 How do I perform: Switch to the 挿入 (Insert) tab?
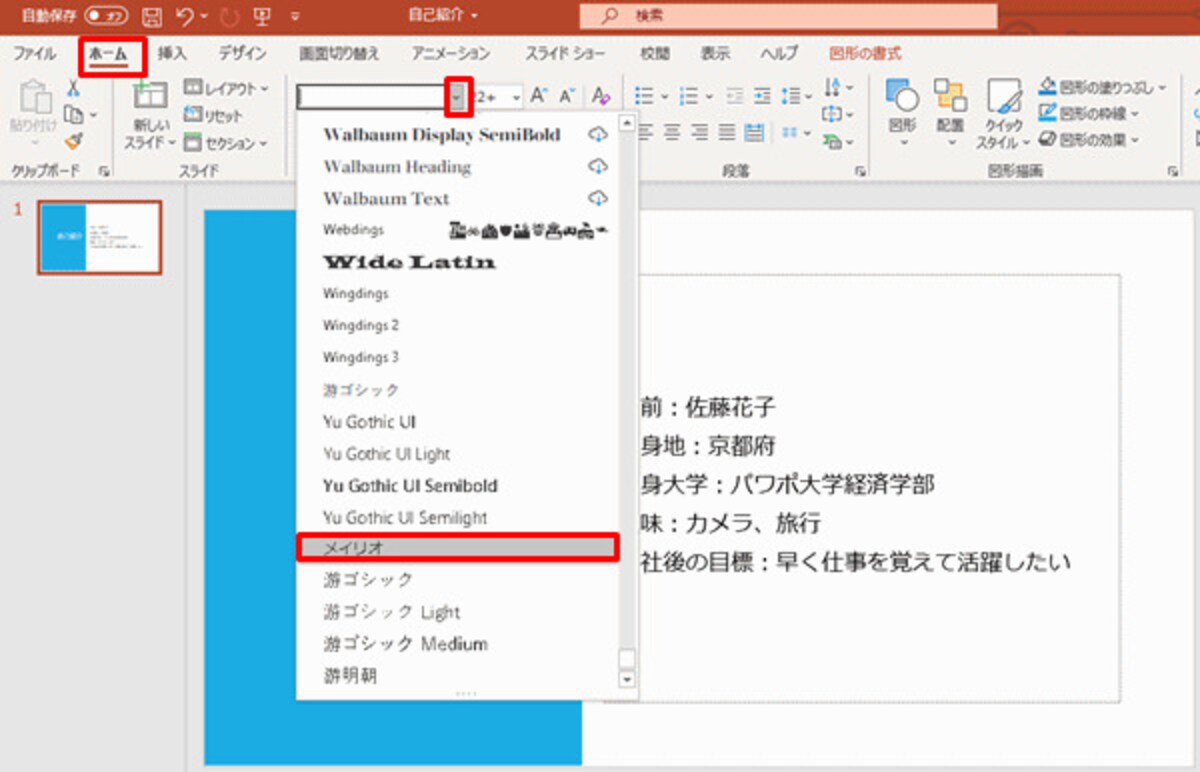pos(173,54)
